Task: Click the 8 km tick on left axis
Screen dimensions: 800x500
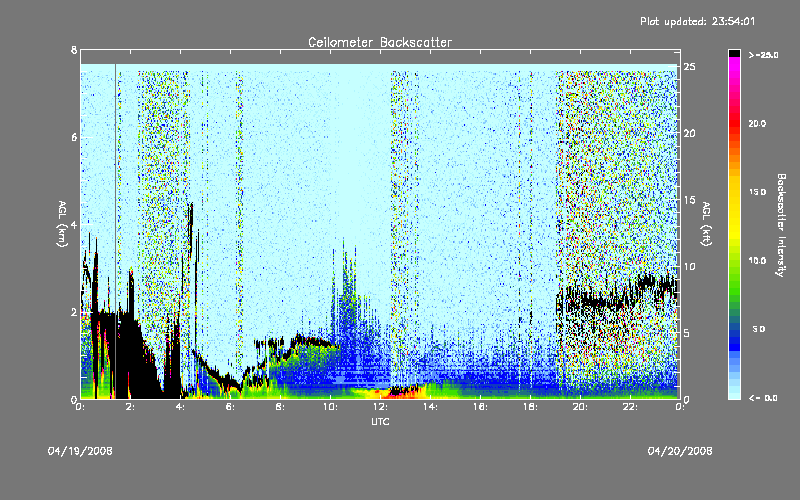Action: [74, 50]
